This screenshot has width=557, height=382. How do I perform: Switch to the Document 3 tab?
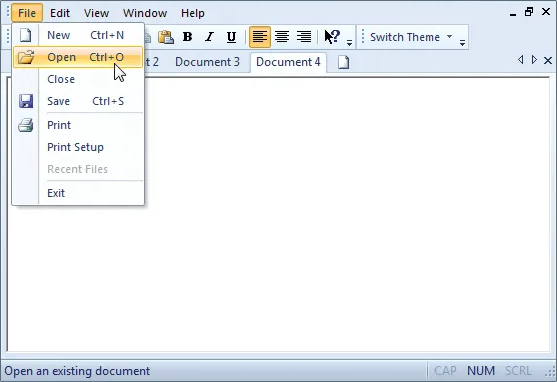coord(207,62)
